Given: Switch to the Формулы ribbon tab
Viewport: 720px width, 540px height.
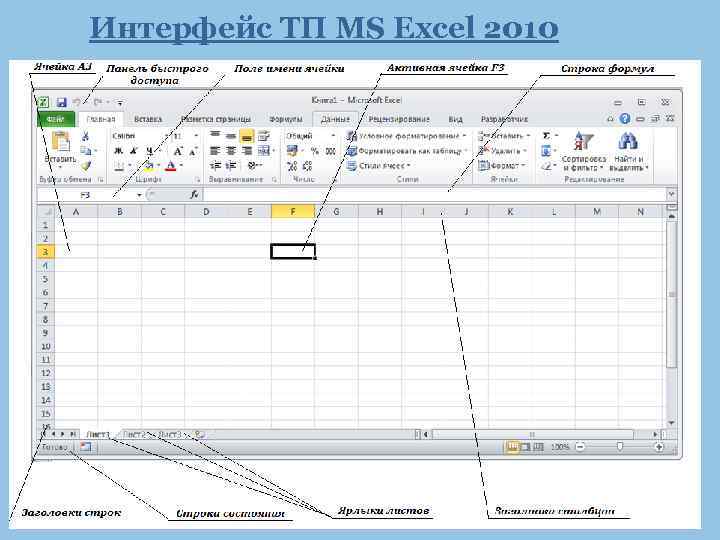Looking at the screenshot, I should pyautogui.click(x=286, y=119).
